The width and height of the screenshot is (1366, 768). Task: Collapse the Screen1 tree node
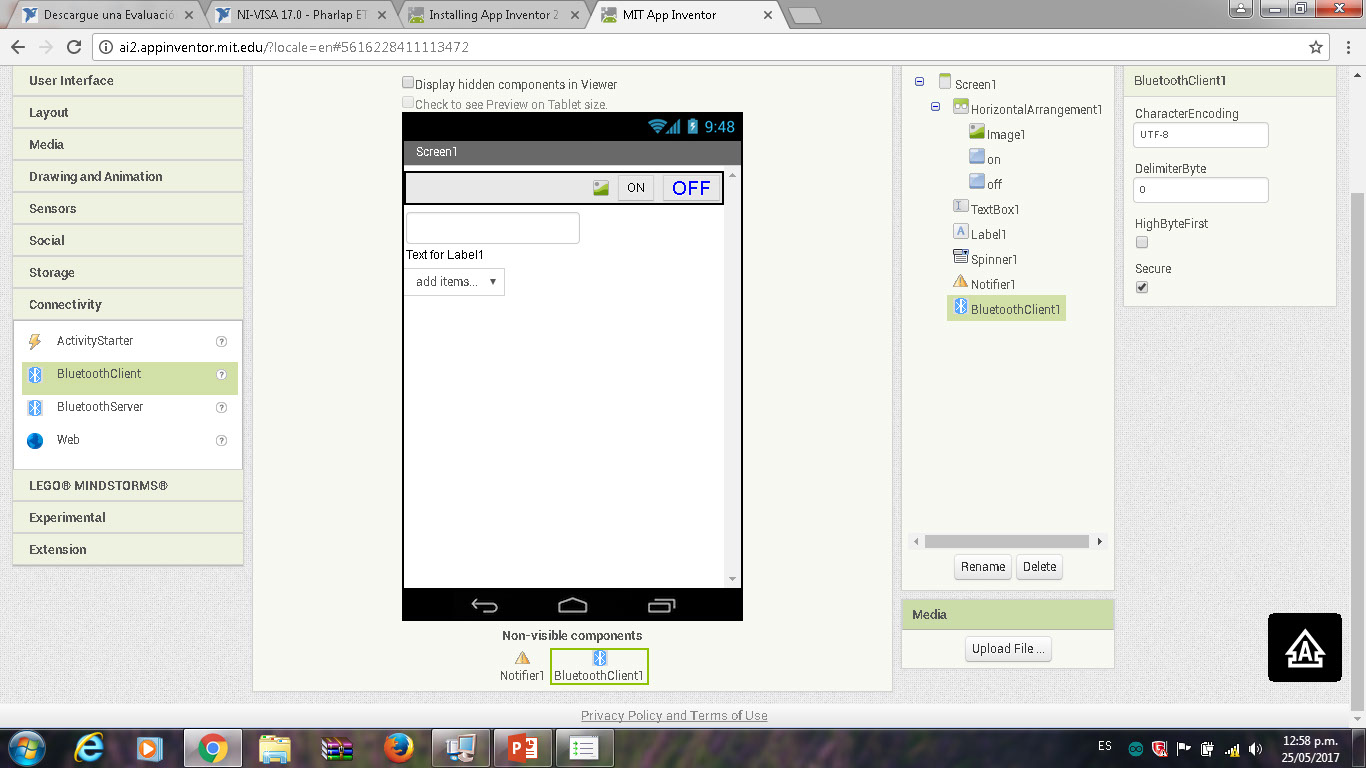920,83
